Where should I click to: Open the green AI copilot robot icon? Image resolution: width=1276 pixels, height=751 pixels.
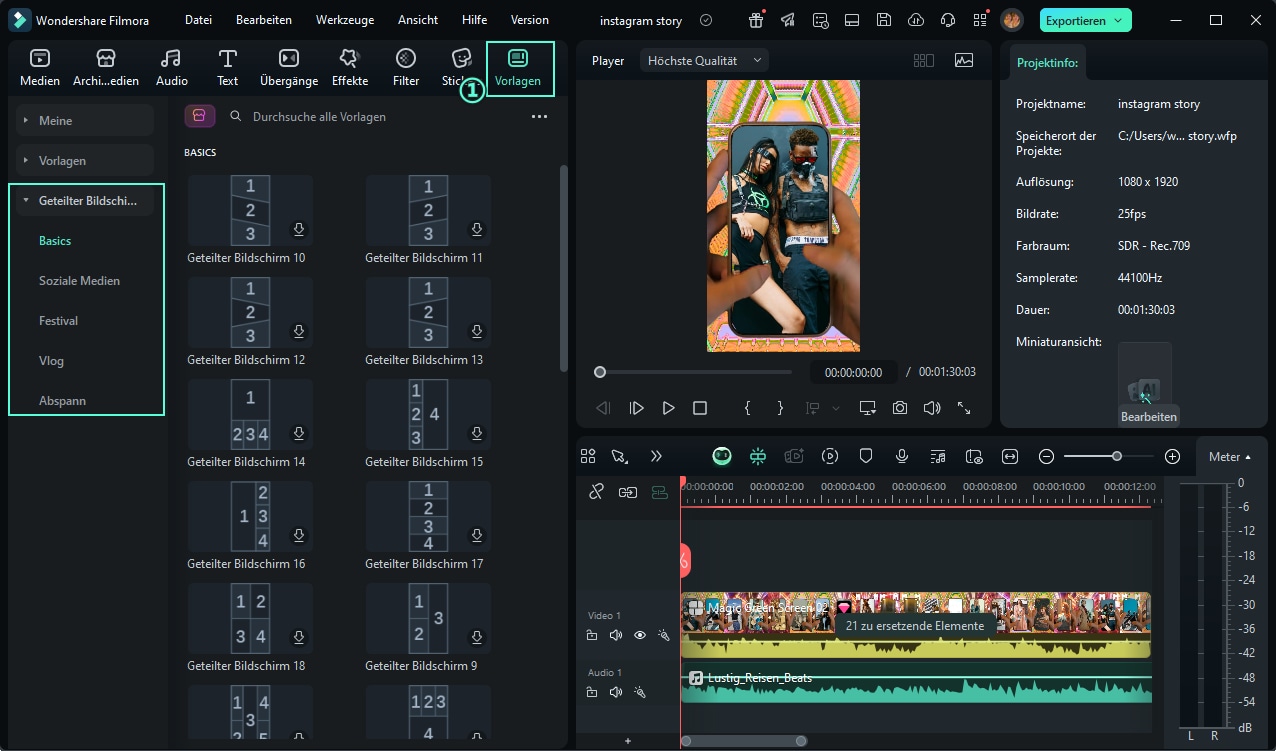[x=722, y=456]
